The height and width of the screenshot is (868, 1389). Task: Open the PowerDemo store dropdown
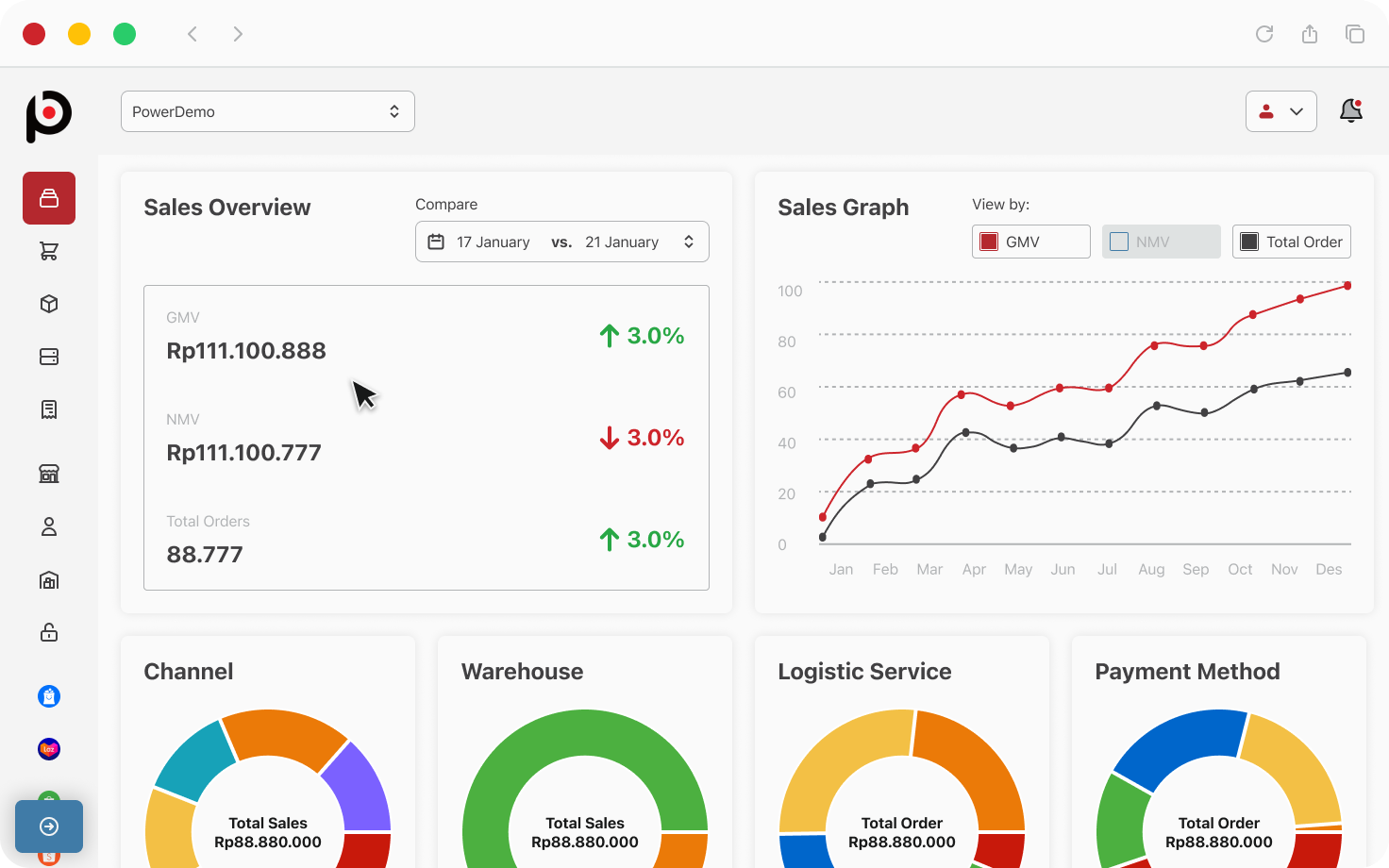coord(268,111)
